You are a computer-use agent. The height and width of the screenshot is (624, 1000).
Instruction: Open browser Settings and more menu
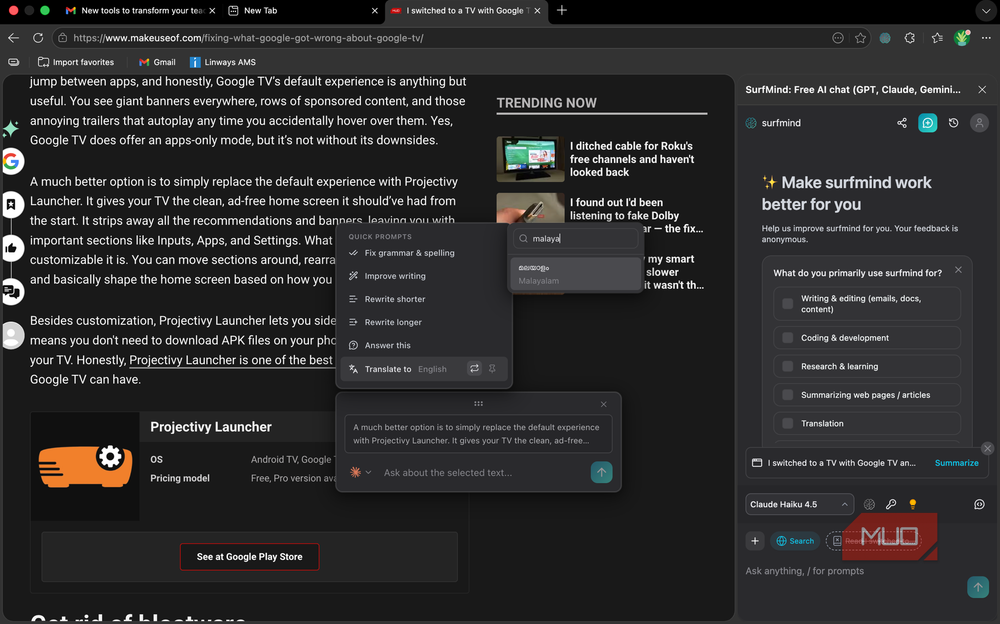(986, 38)
